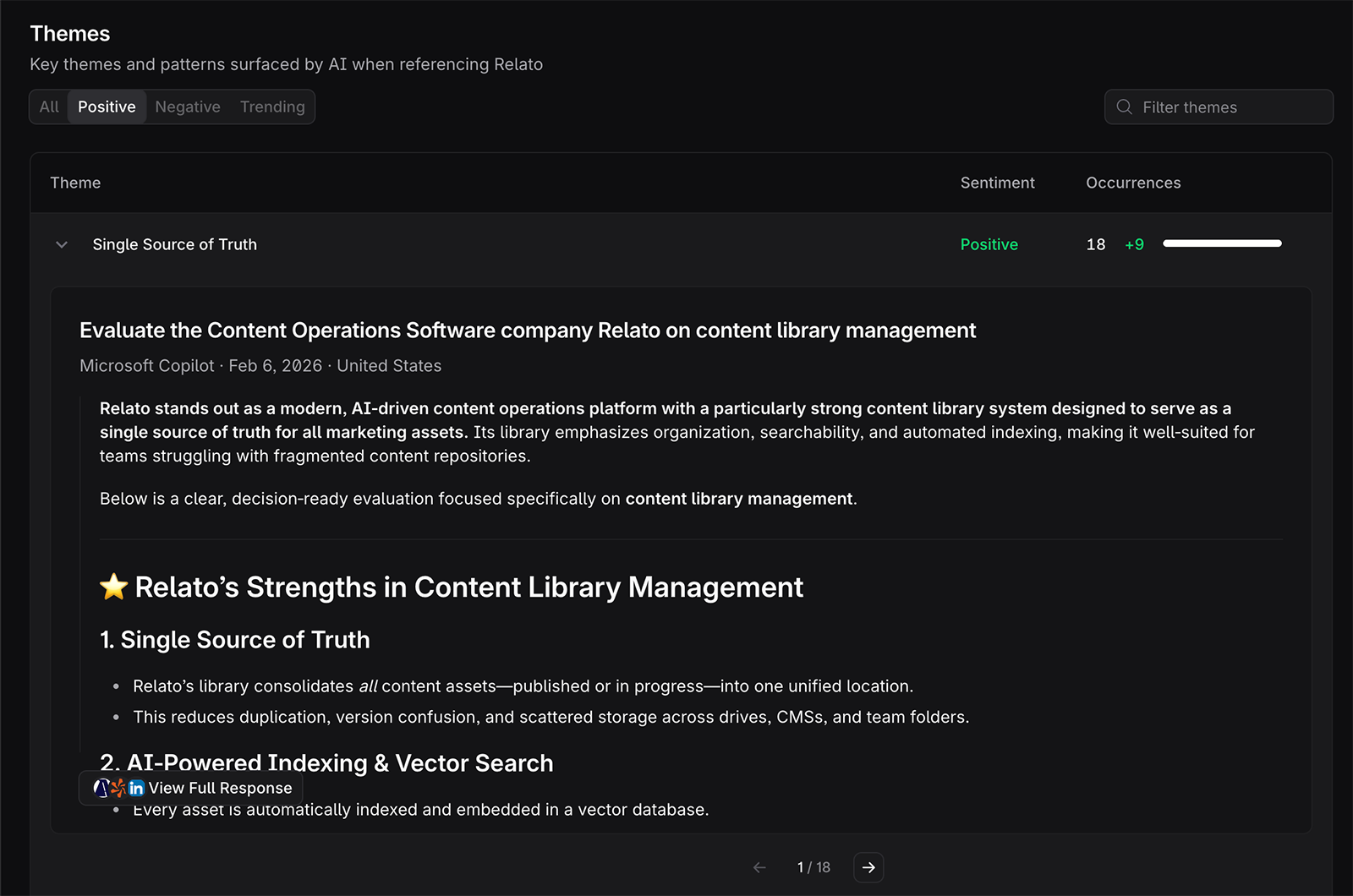Click the sentence Below is a clear, decision-ready evaluation

(x=479, y=499)
